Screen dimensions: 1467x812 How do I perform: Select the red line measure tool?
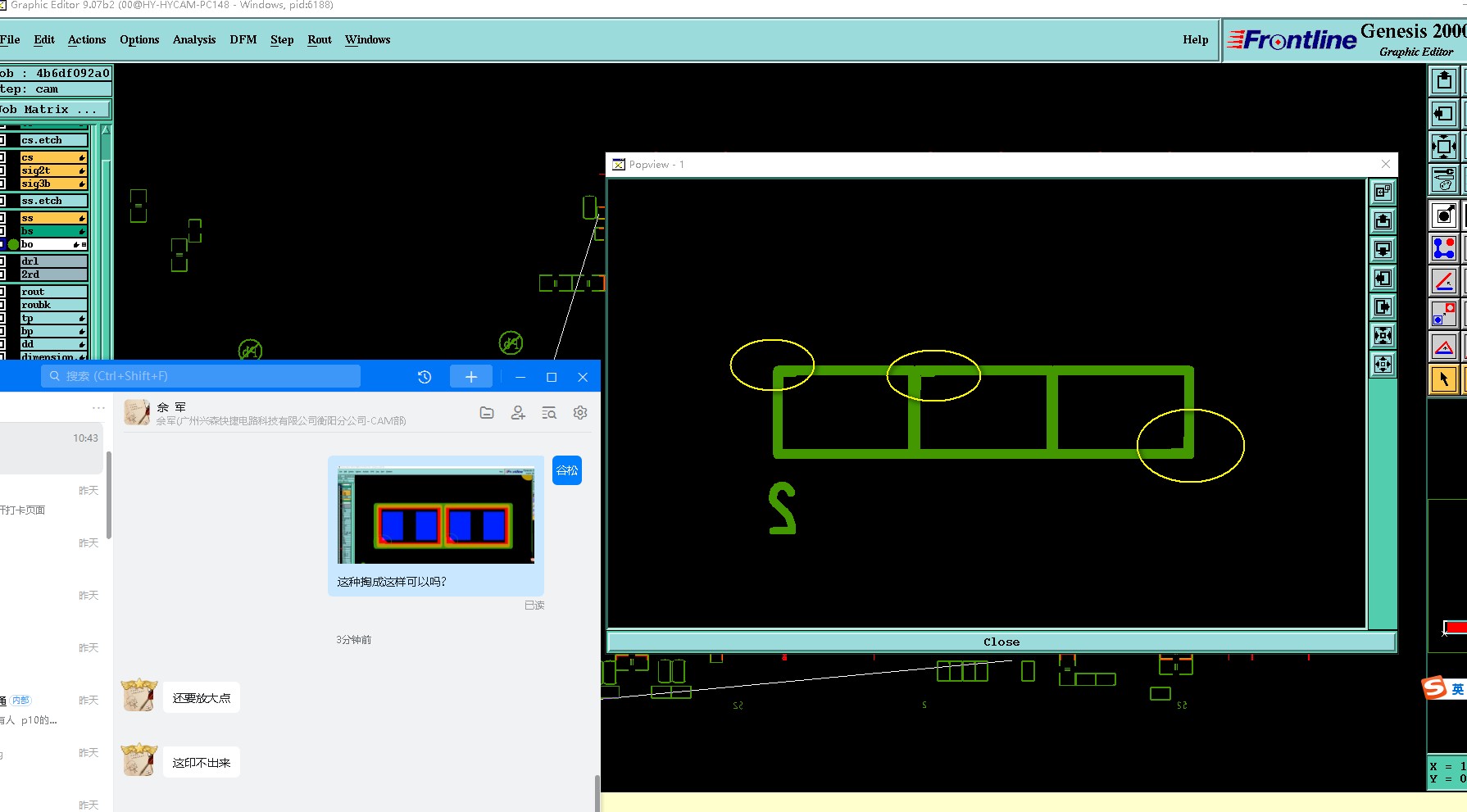pos(1444,281)
